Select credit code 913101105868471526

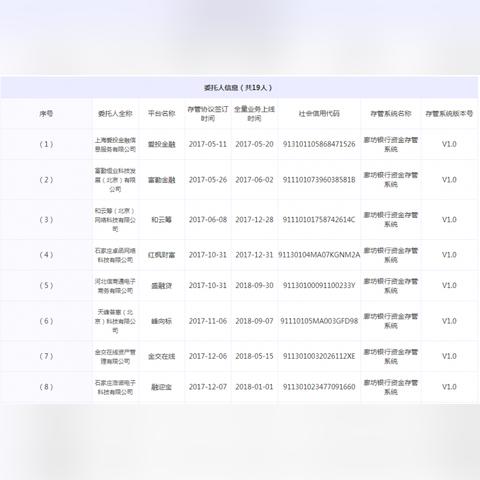tap(319, 144)
